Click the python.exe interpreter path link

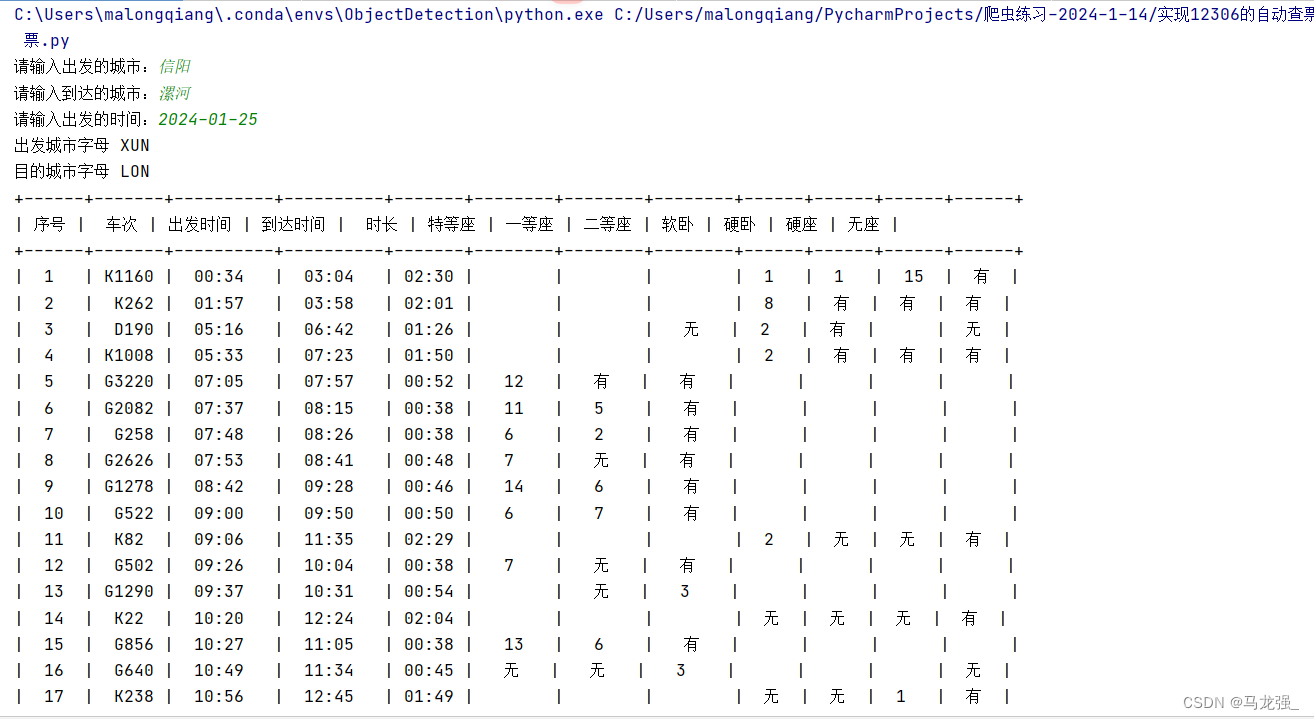(x=308, y=15)
